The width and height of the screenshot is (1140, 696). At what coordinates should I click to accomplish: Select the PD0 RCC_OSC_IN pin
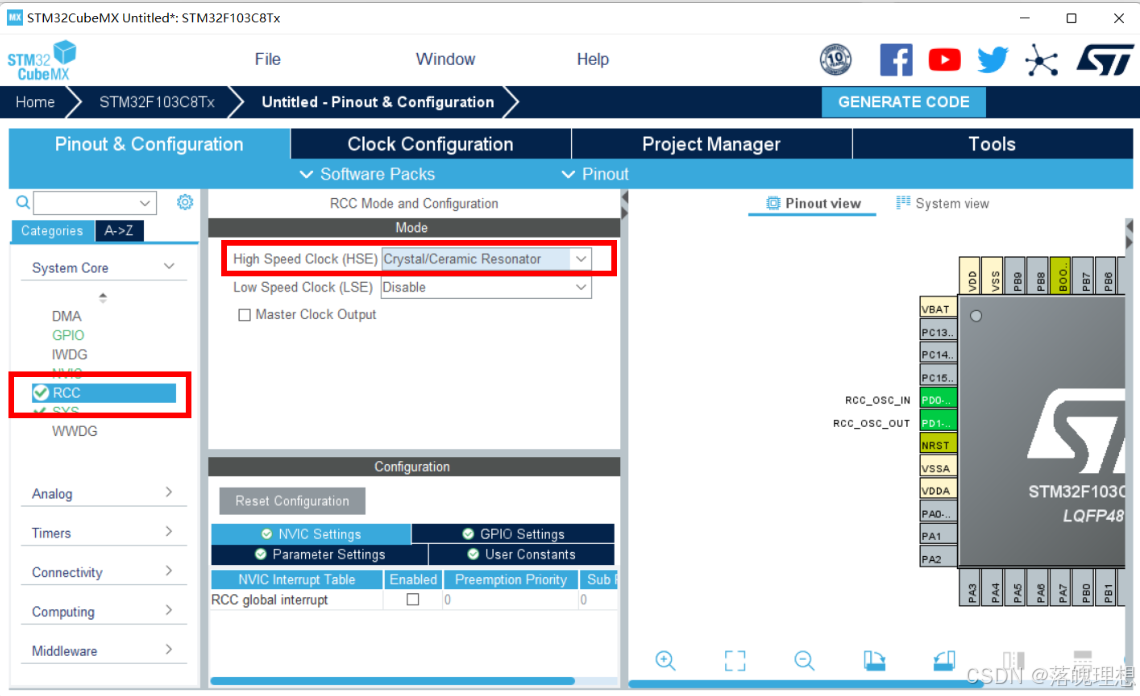pos(938,400)
